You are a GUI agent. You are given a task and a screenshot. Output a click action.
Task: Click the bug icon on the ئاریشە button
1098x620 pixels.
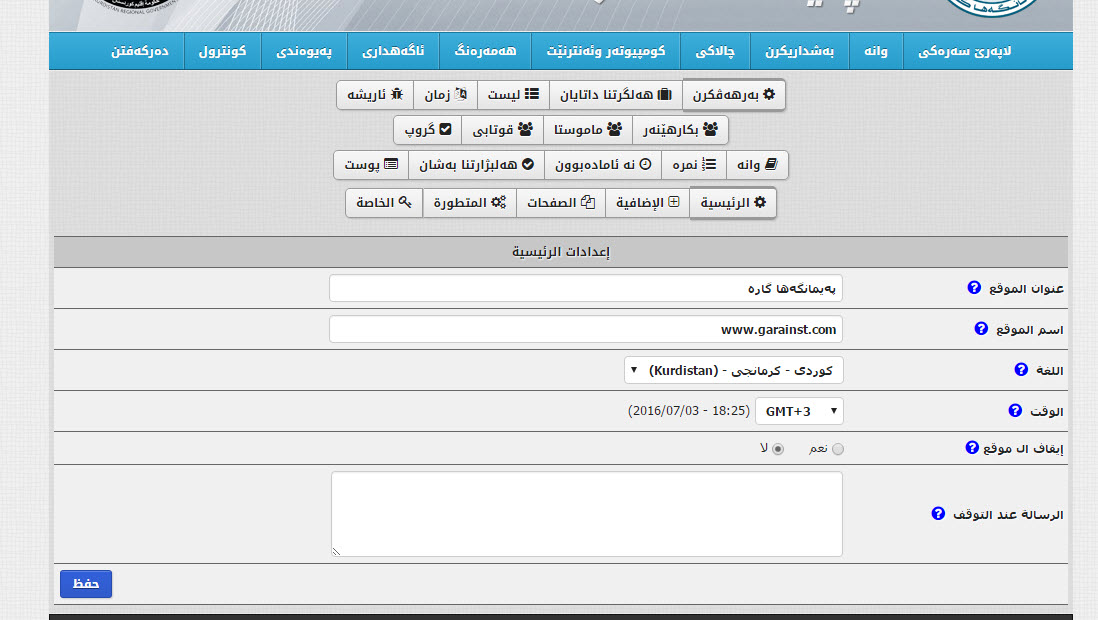tap(397, 94)
